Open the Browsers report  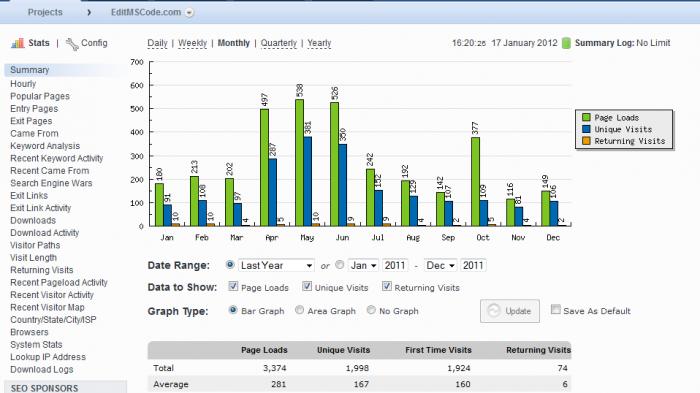(29, 332)
